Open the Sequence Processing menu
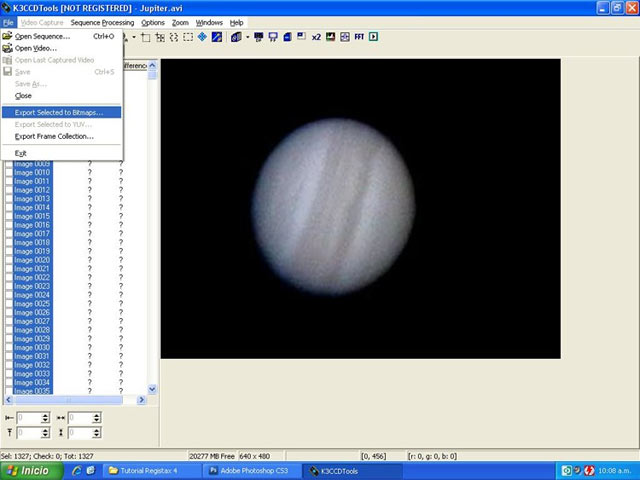640x480 pixels. click(x=102, y=22)
